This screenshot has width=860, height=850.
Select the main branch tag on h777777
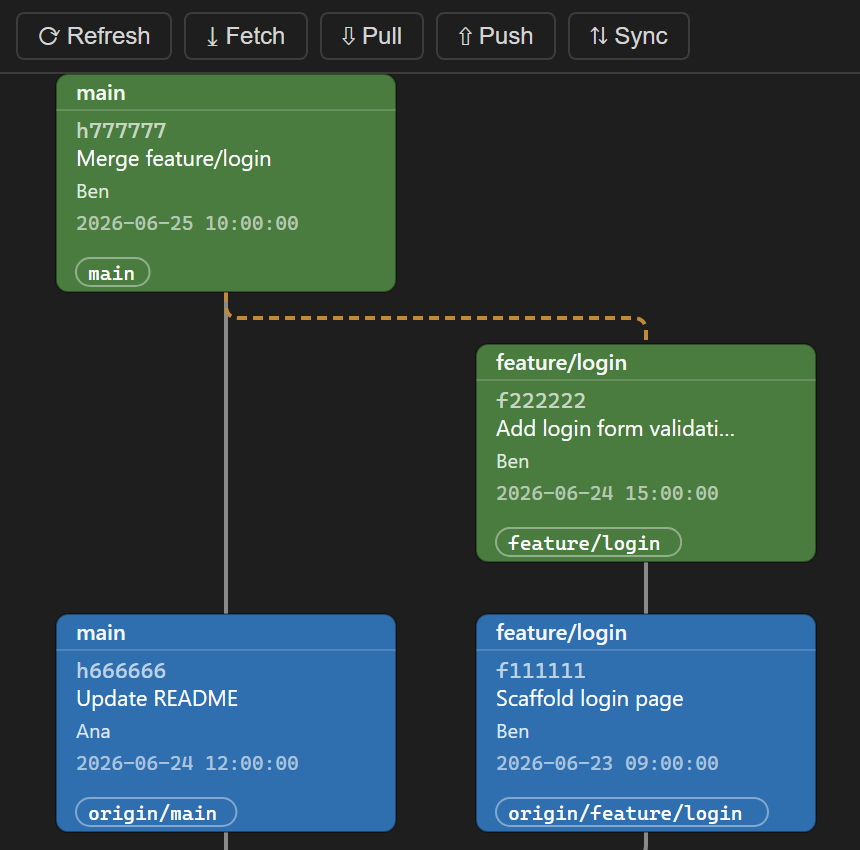112,273
